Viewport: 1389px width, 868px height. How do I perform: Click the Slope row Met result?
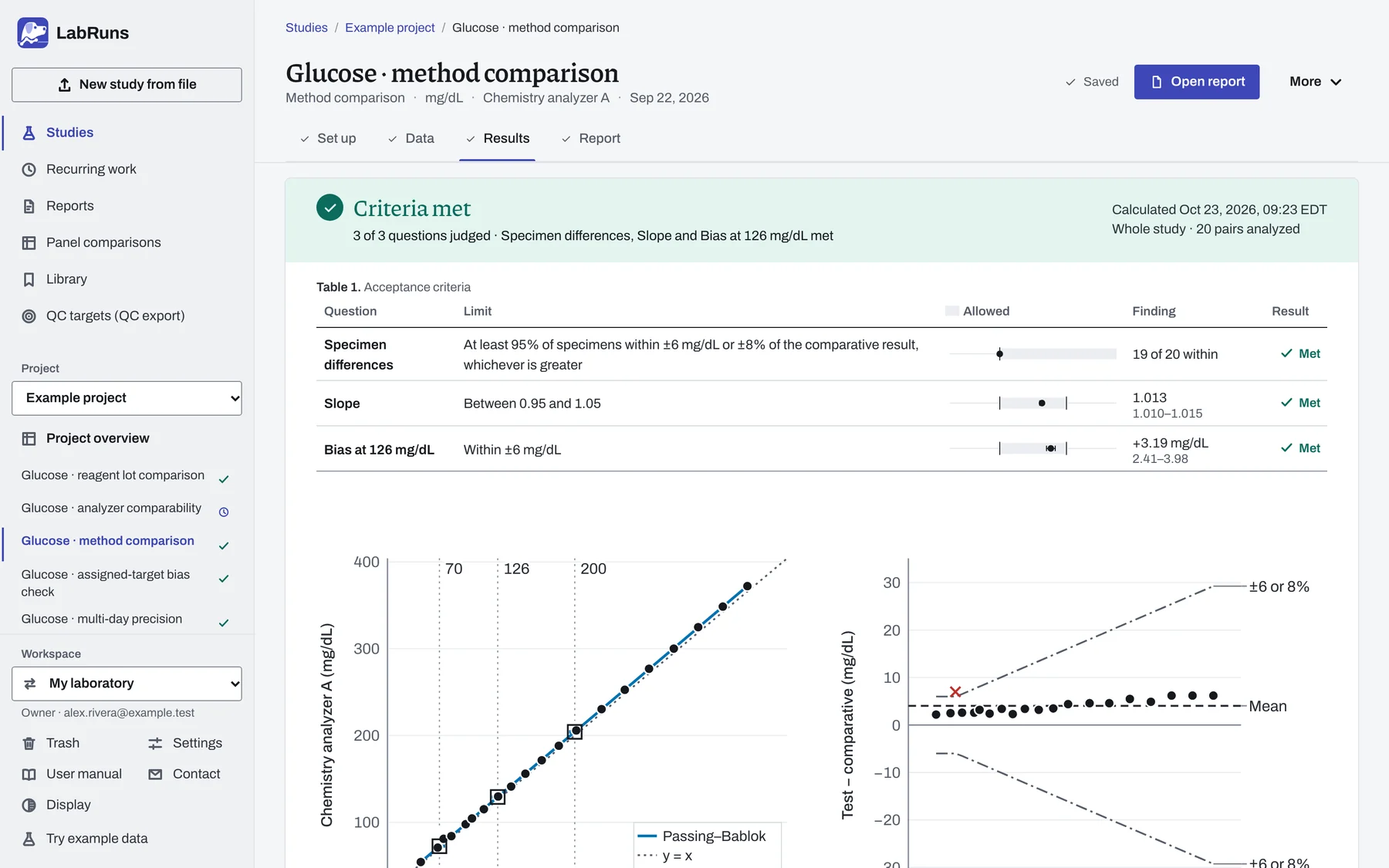coord(1300,403)
